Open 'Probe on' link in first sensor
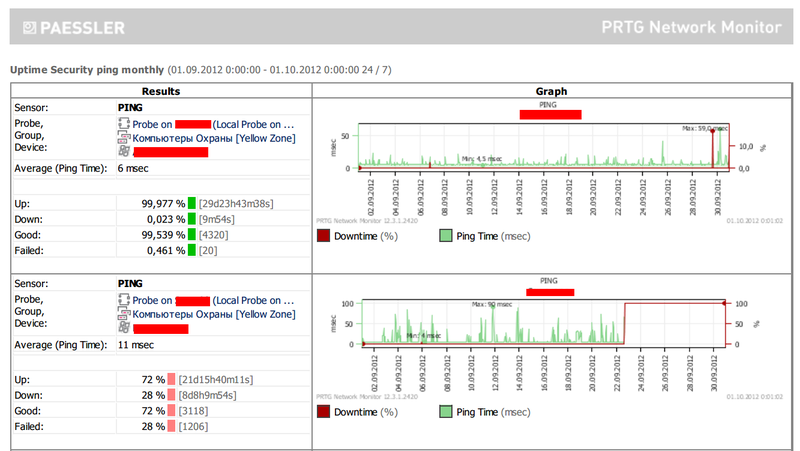 (213, 124)
